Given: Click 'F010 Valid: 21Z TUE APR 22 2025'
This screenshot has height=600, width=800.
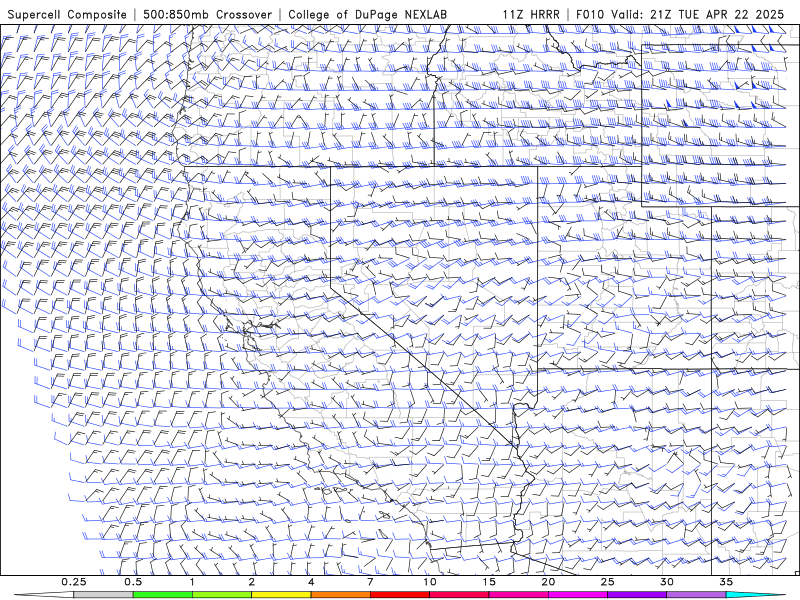Looking at the screenshot, I should point(680,15).
